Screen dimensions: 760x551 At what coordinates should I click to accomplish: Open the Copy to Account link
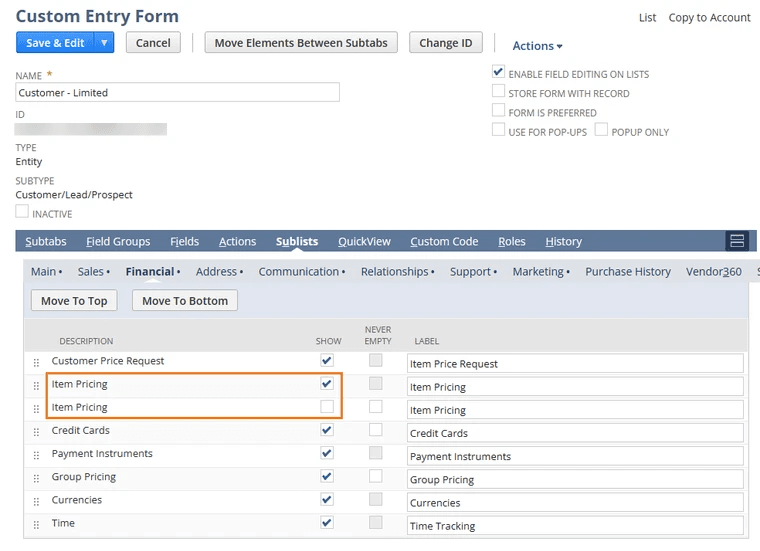click(709, 17)
